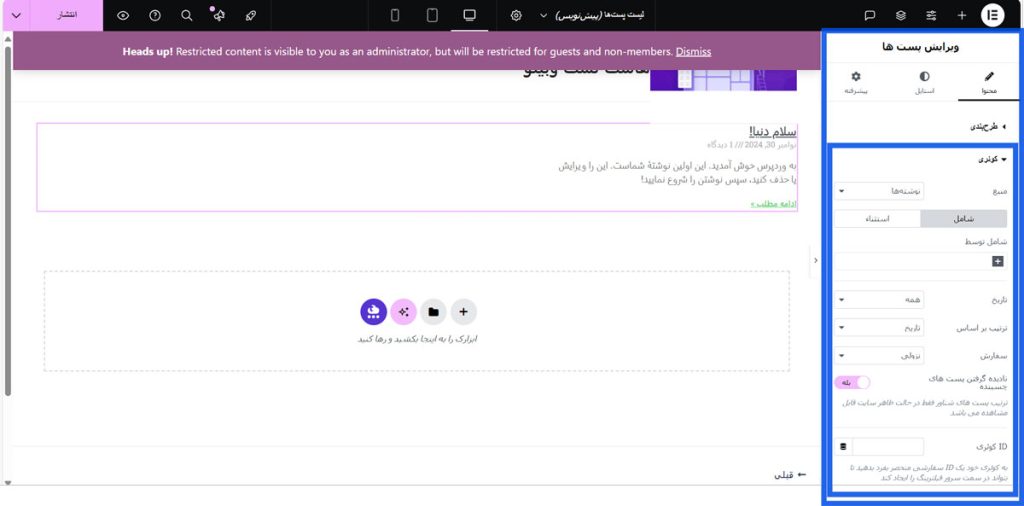Open publish options chevron beside انتشار
Image resolution: width=1024 pixels, height=506 pixels.
click(16, 15)
